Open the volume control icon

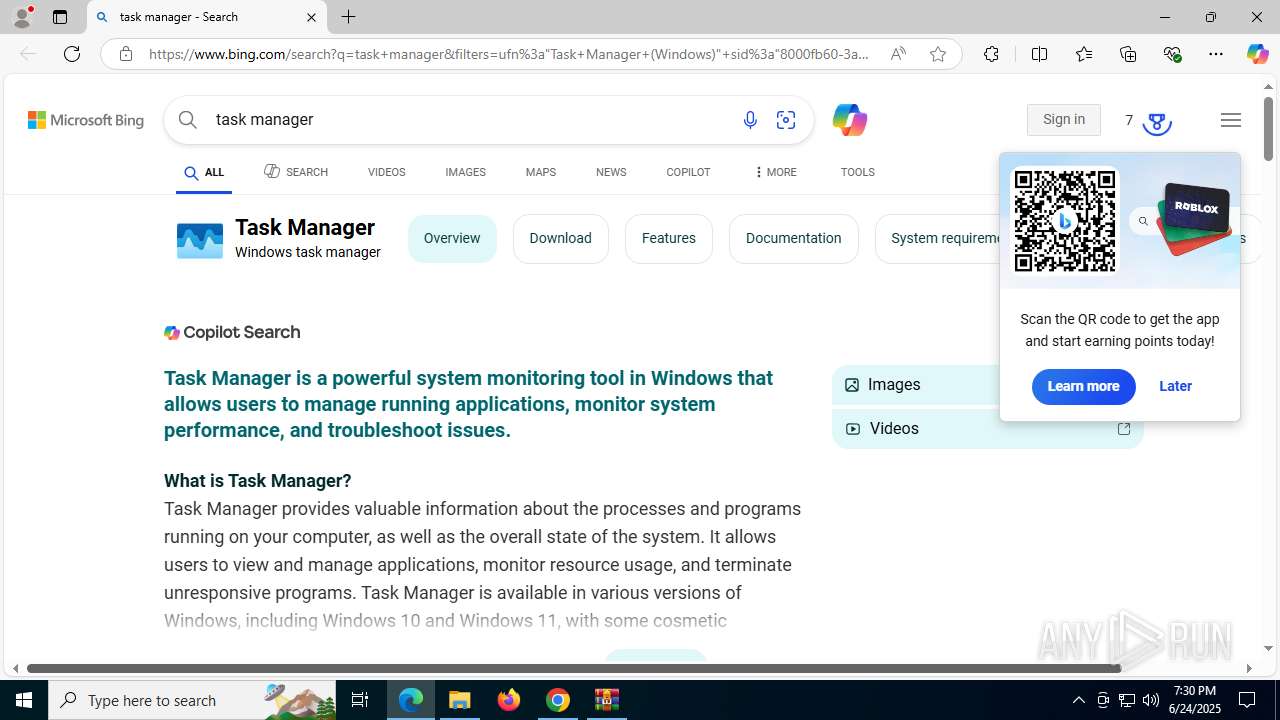pyautogui.click(x=1151, y=700)
